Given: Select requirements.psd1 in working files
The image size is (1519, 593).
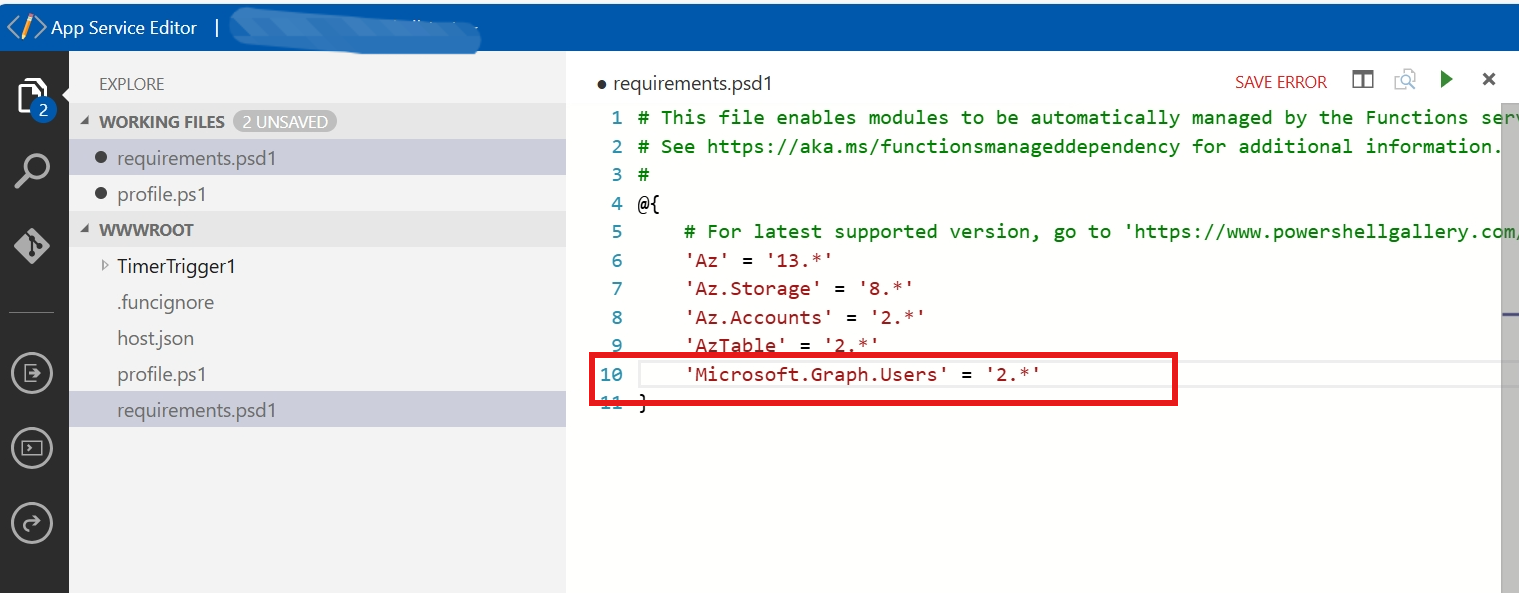Looking at the screenshot, I should (196, 158).
